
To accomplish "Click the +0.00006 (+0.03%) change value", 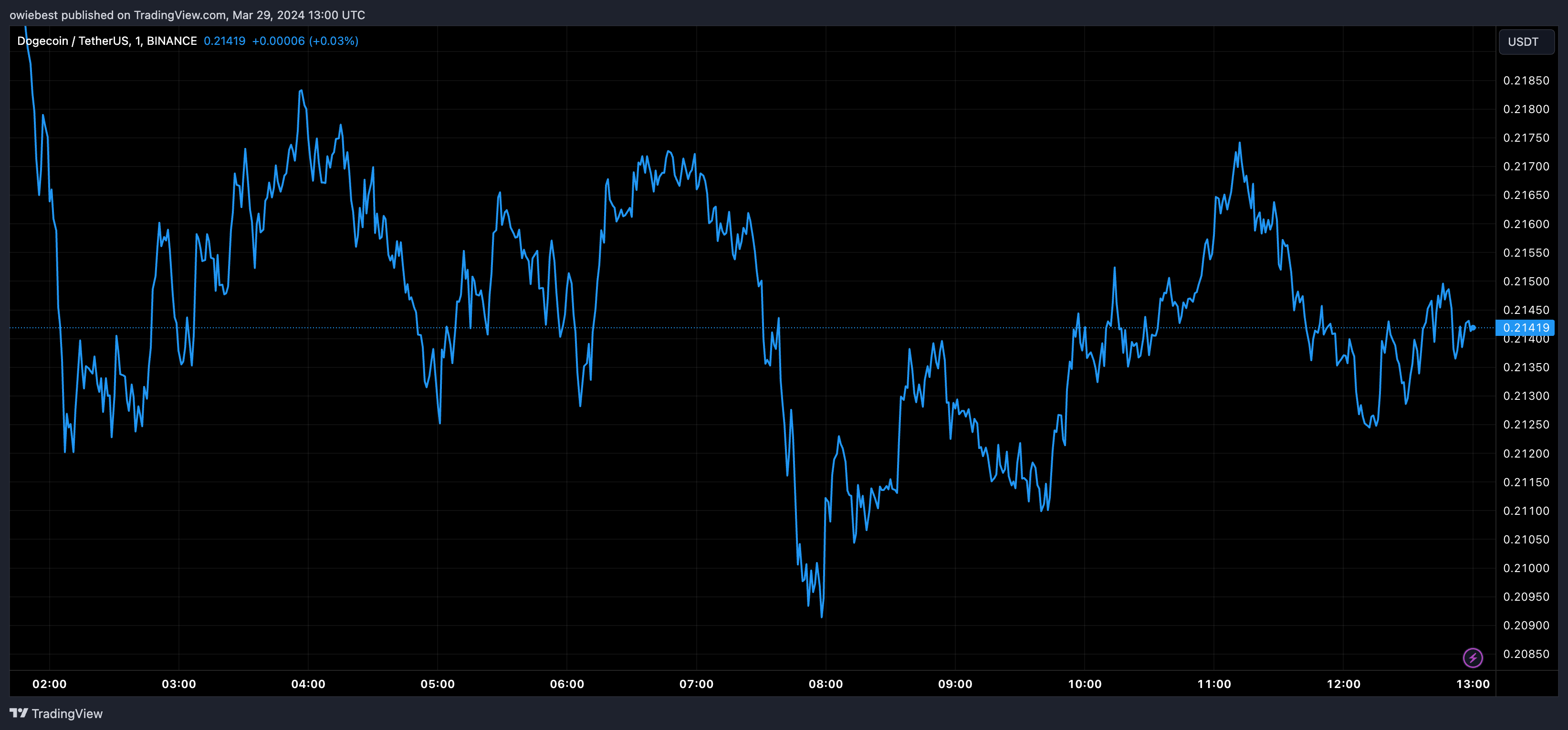I will 305,41.
